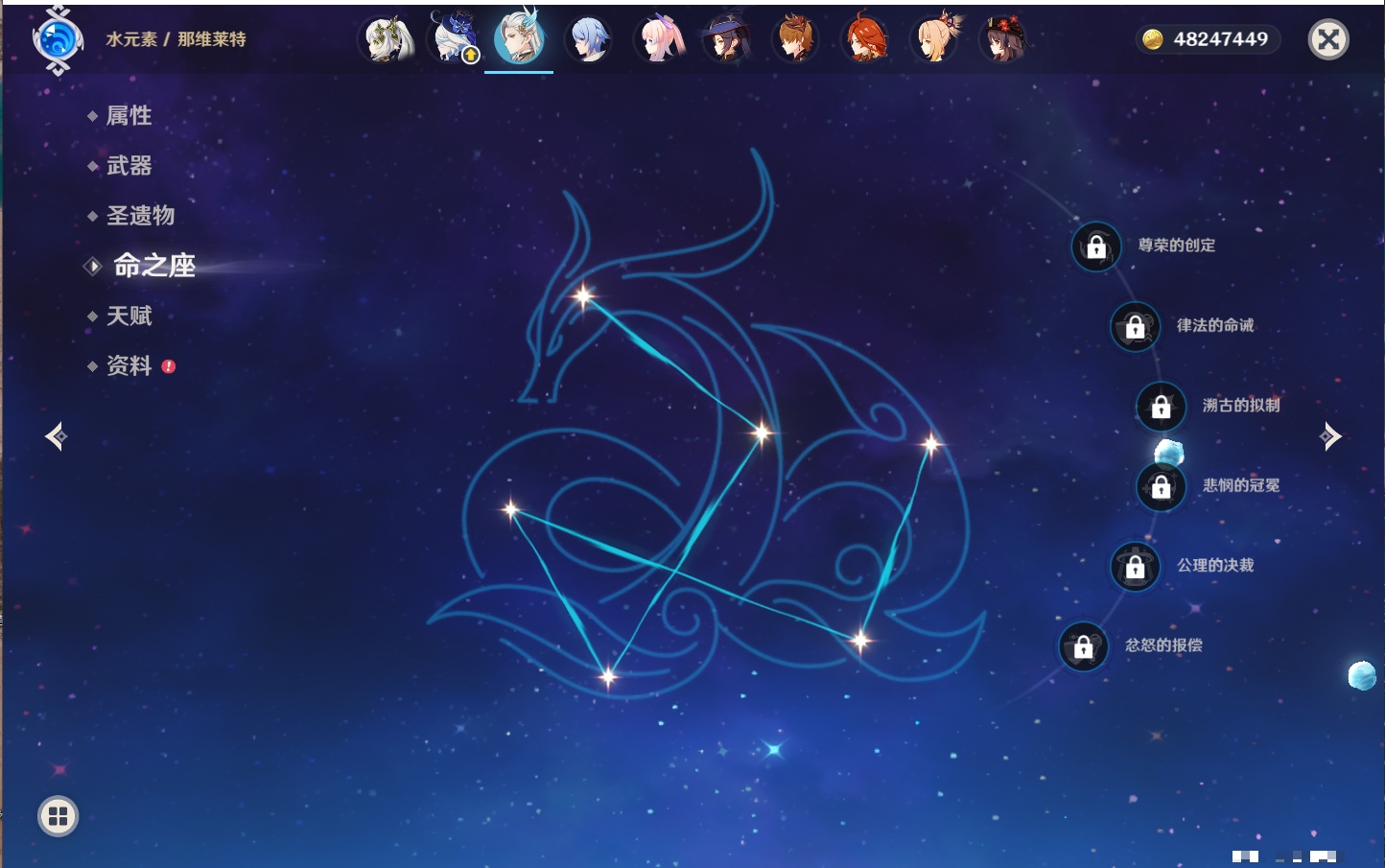Switch to the 天赋 talents tab
Screen dimensions: 1385x868
(129, 316)
